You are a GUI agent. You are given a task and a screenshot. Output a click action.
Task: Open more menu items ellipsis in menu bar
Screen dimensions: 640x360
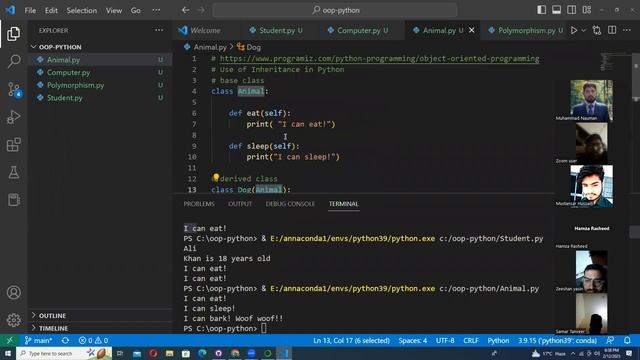156,10
